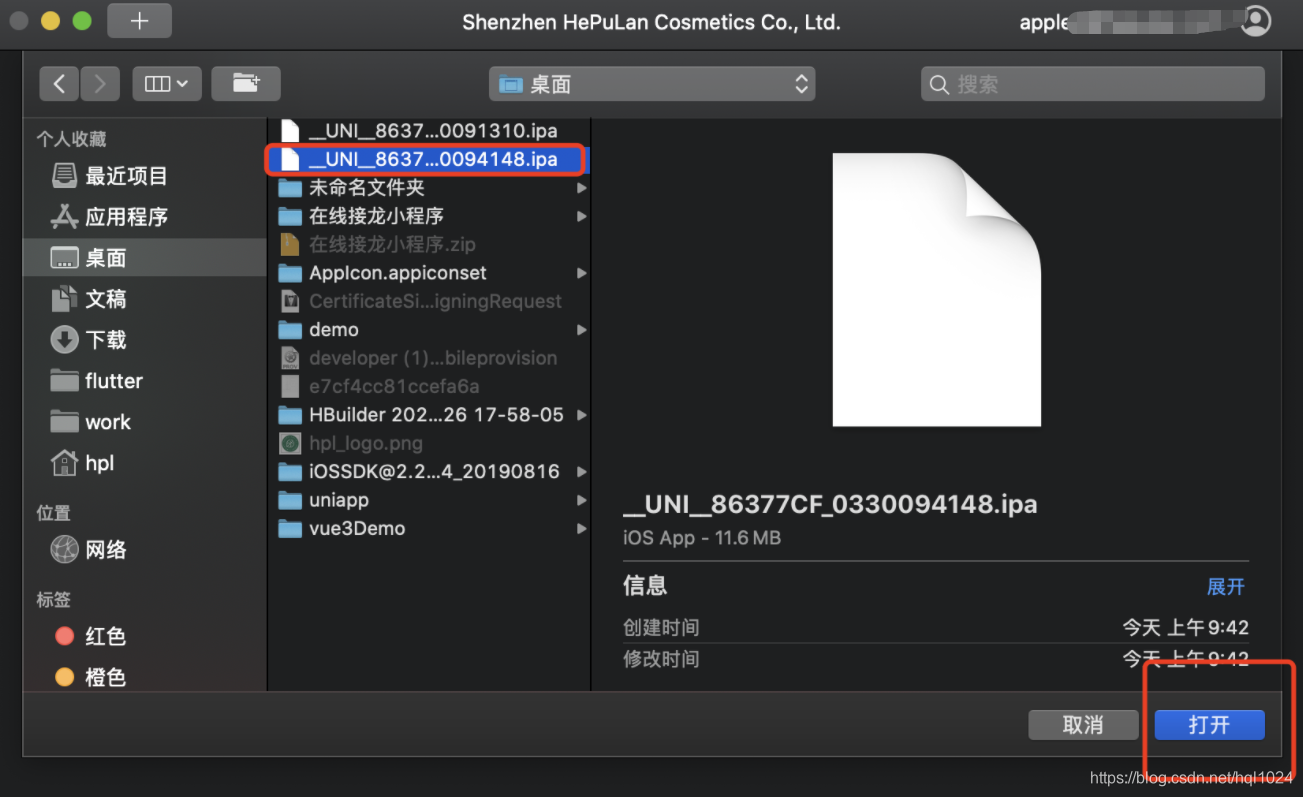Image resolution: width=1303 pixels, height=797 pixels.
Task: Open a new tab with plus button
Action: click(139, 21)
